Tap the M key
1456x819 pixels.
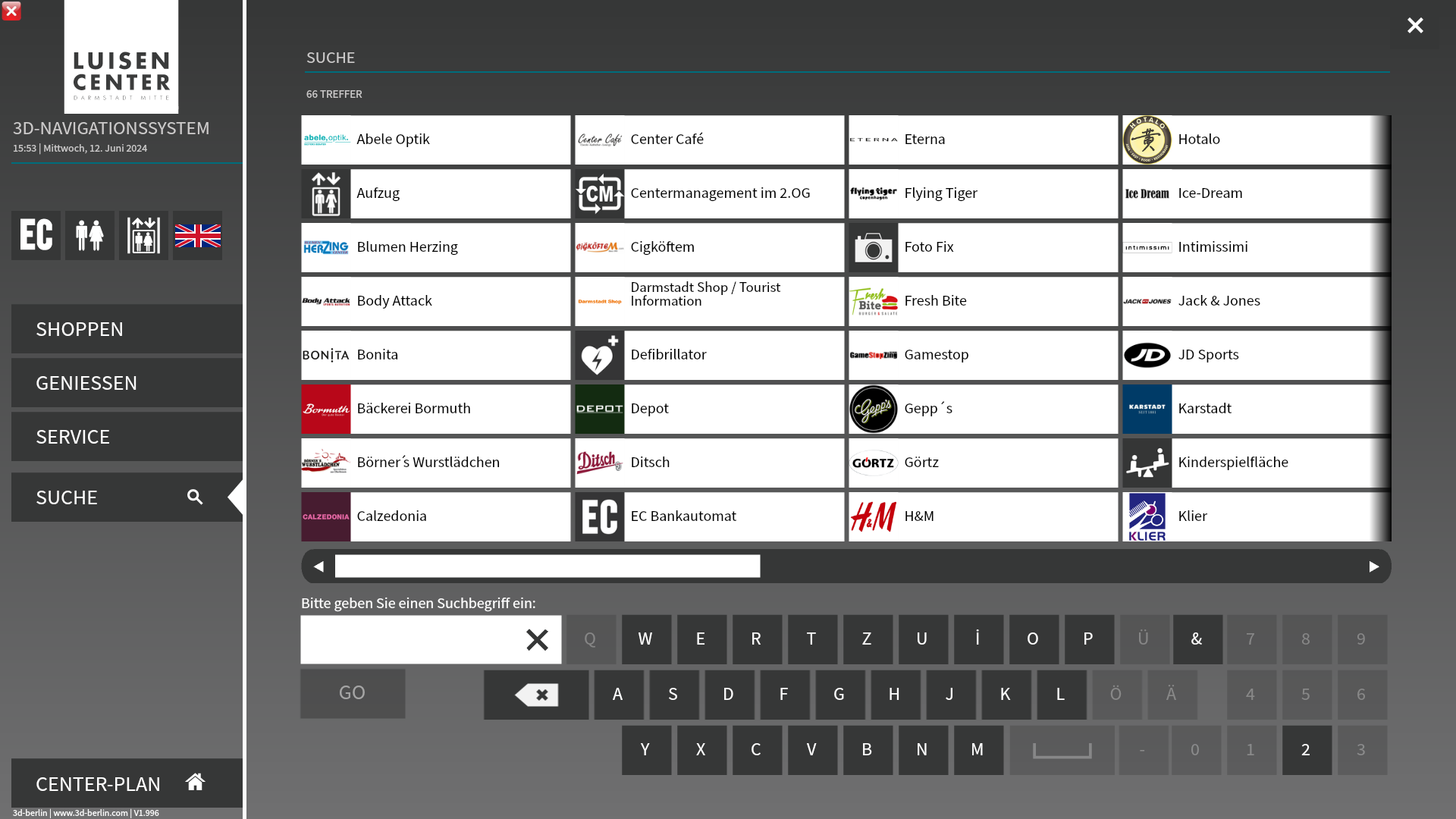(978, 750)
